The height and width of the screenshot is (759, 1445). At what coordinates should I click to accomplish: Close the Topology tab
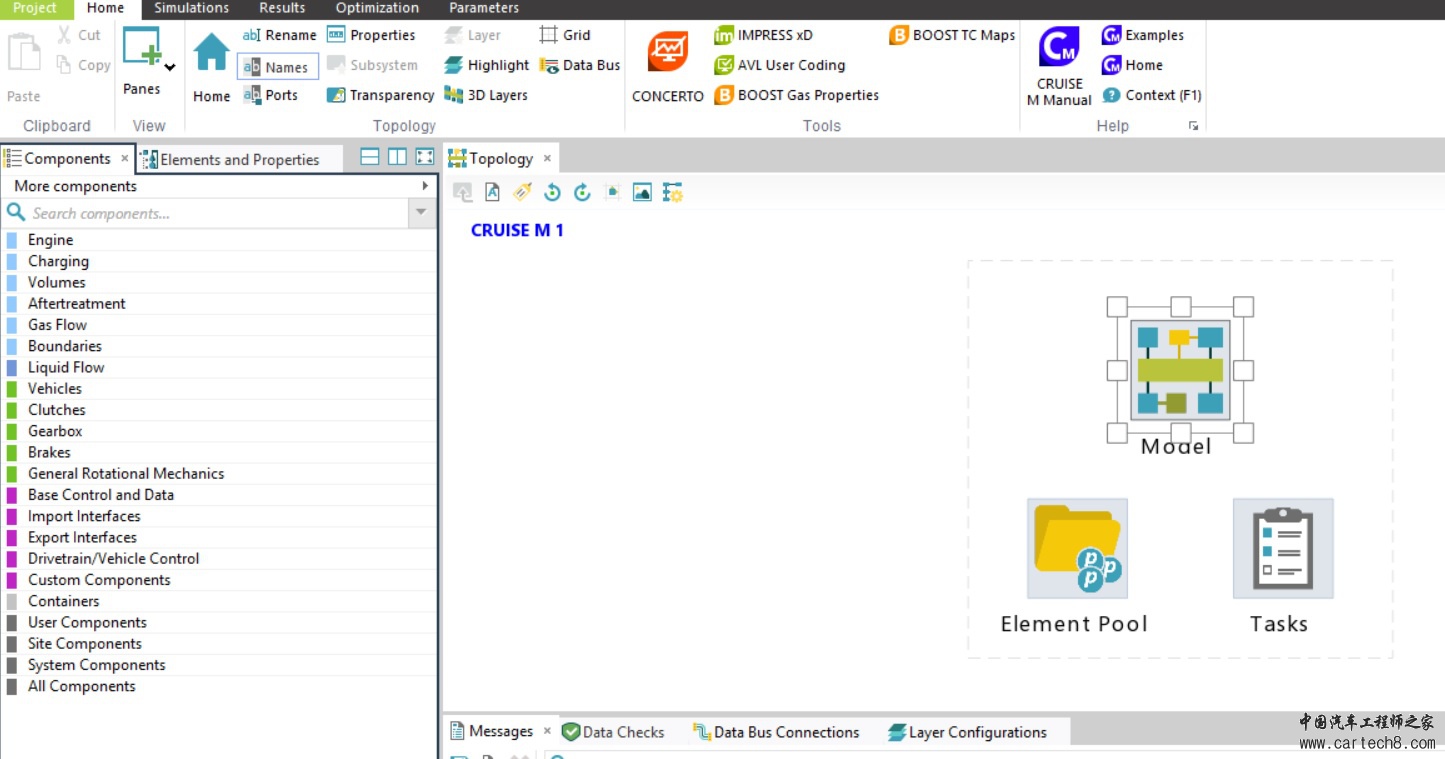click(x=547, y=158)
